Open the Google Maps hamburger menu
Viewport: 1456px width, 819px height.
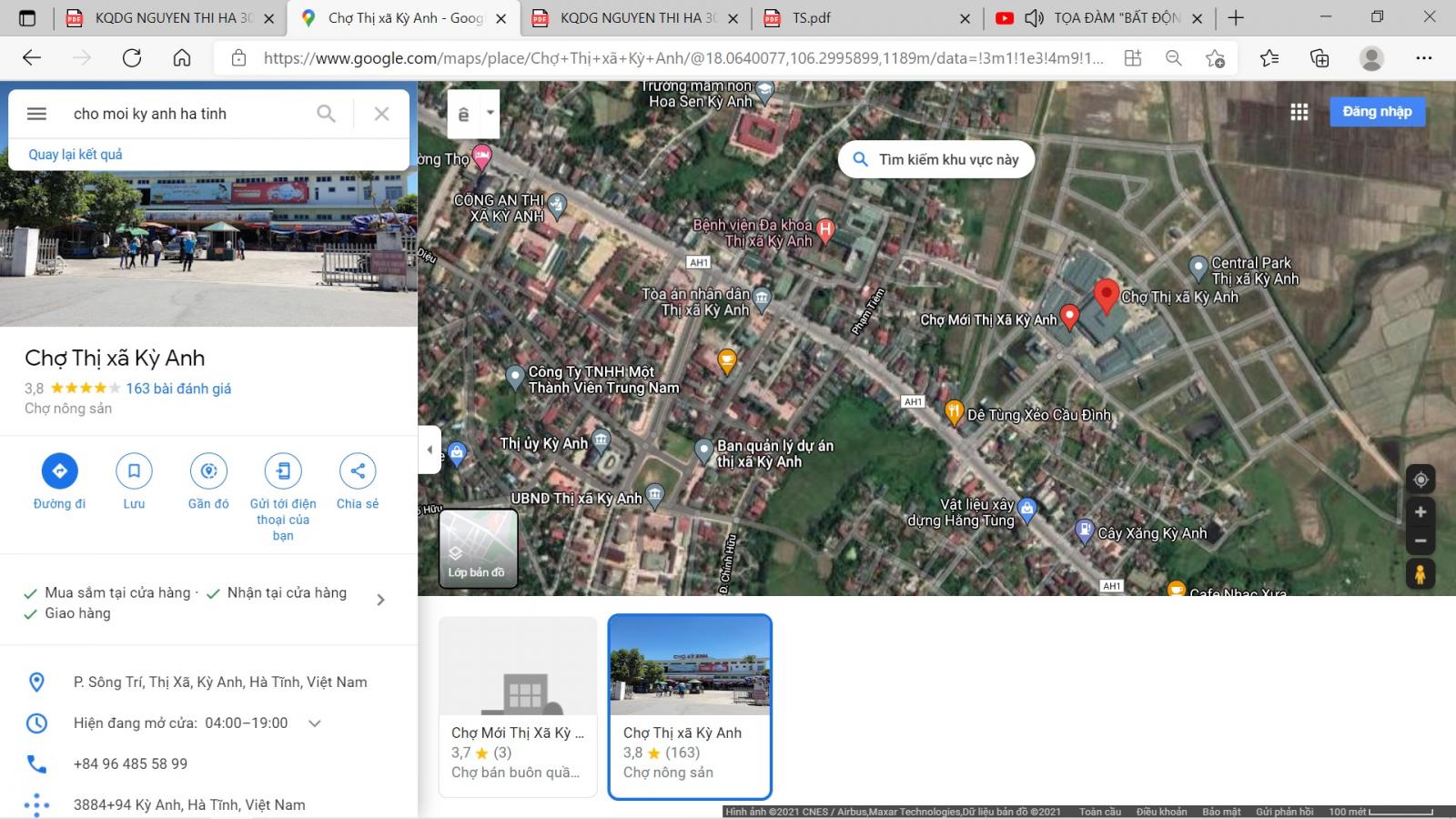(x=36, y=114)
